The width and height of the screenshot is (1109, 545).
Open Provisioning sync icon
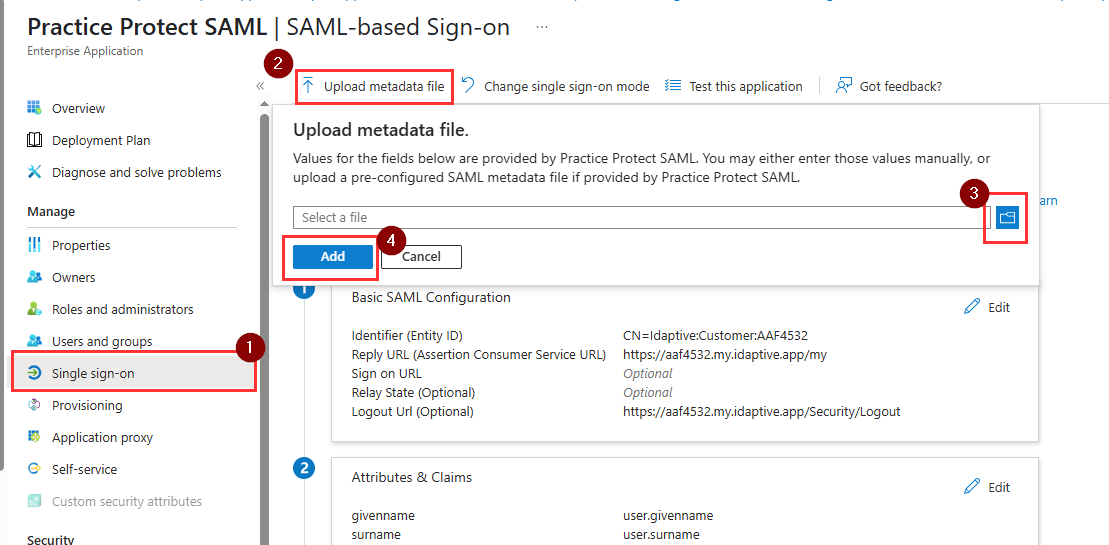click(x=34, y=405)
